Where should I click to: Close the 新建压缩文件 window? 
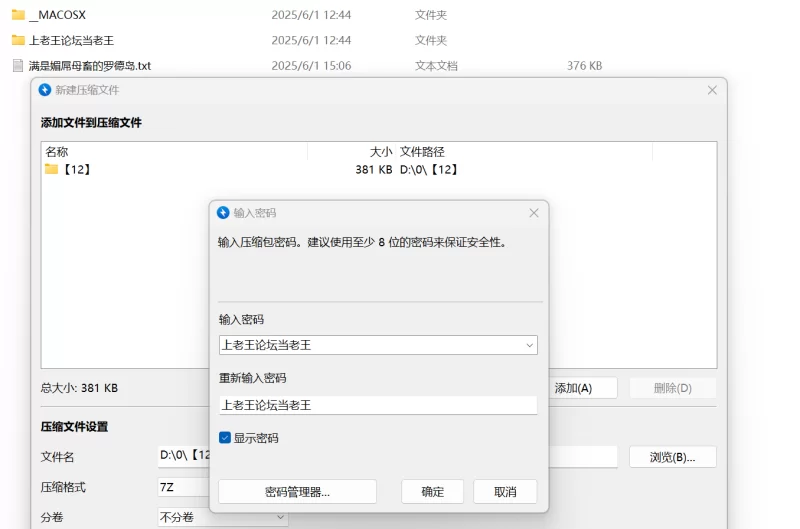tap(712, 90)
